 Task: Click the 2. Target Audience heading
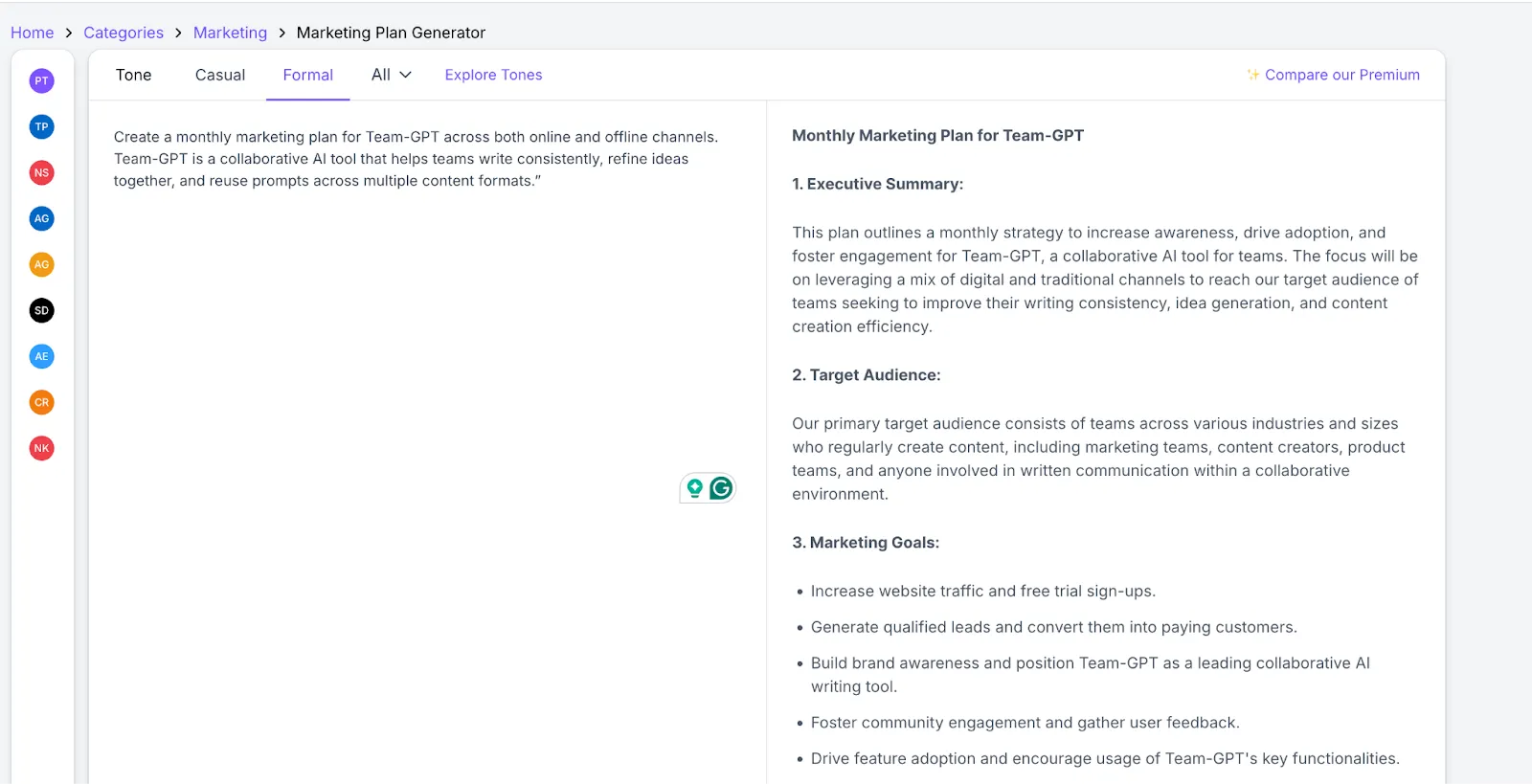(866, 375)
